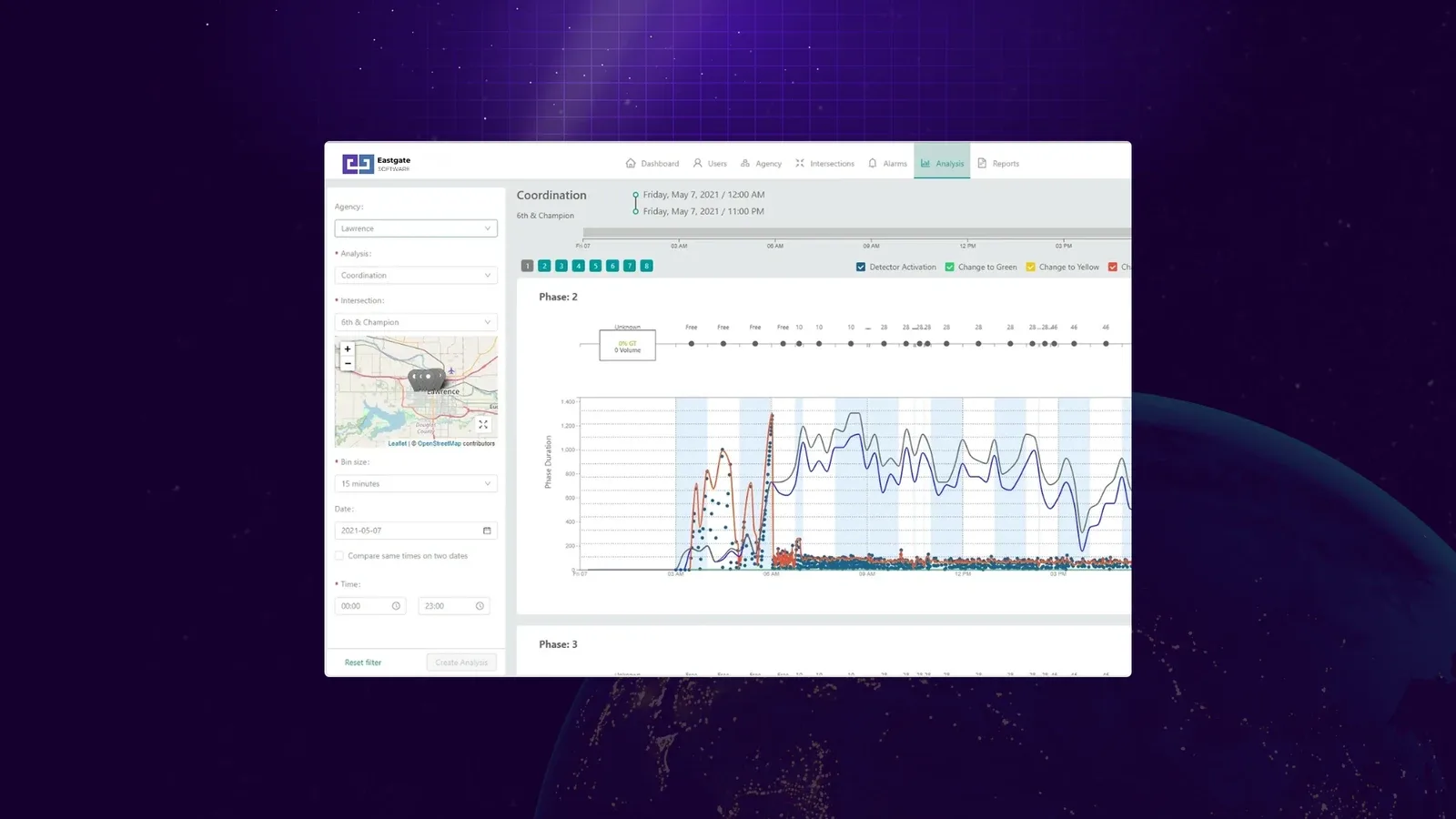Open the calendar picker icon in the Date field

pyautogui.click(x=487, y=531)
